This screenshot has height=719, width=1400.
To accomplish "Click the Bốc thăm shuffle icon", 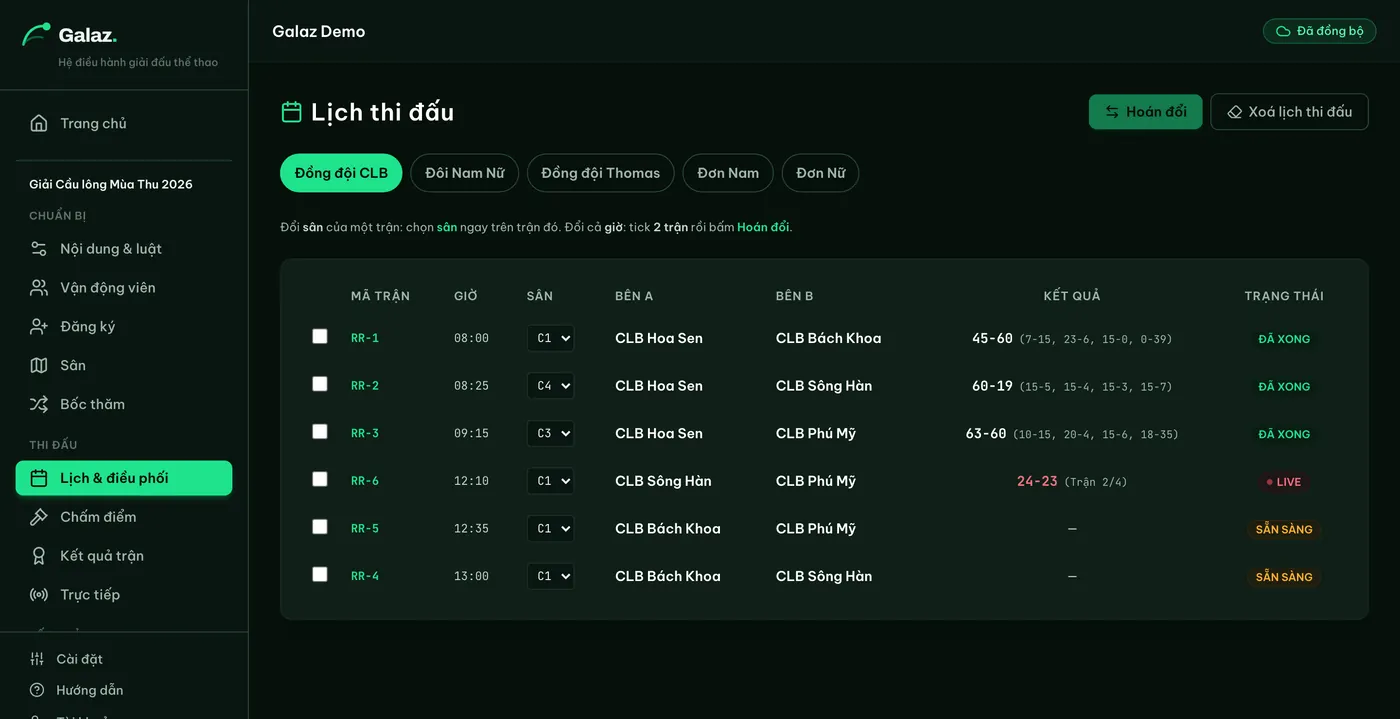I will coord(39,405).
